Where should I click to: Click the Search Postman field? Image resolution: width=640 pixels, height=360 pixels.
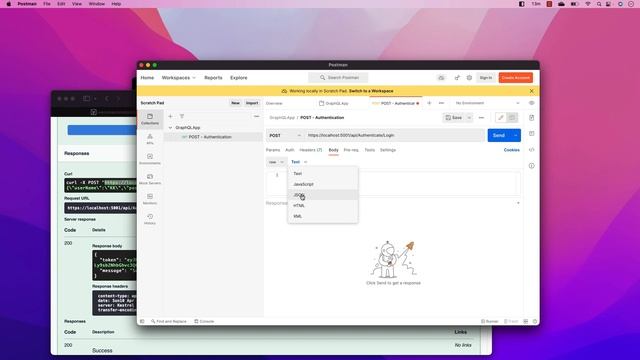(x=338, y=78)
